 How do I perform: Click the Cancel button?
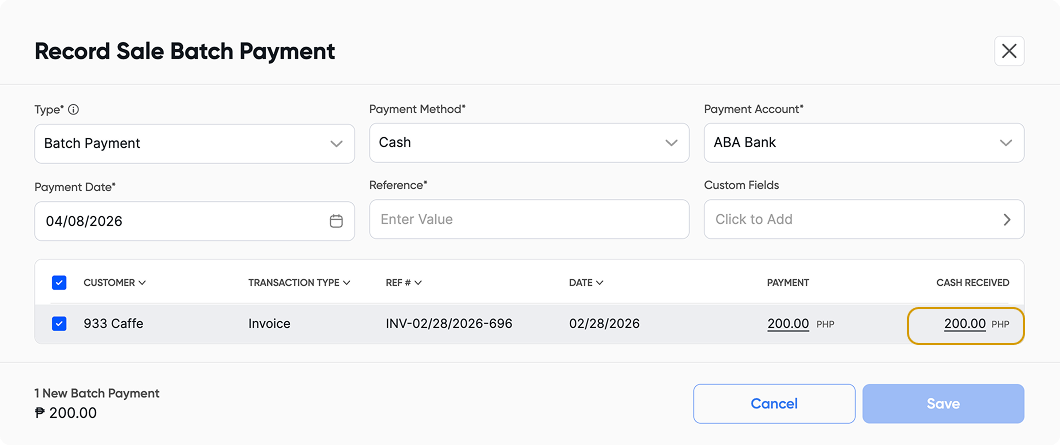(x=774, y=404)
